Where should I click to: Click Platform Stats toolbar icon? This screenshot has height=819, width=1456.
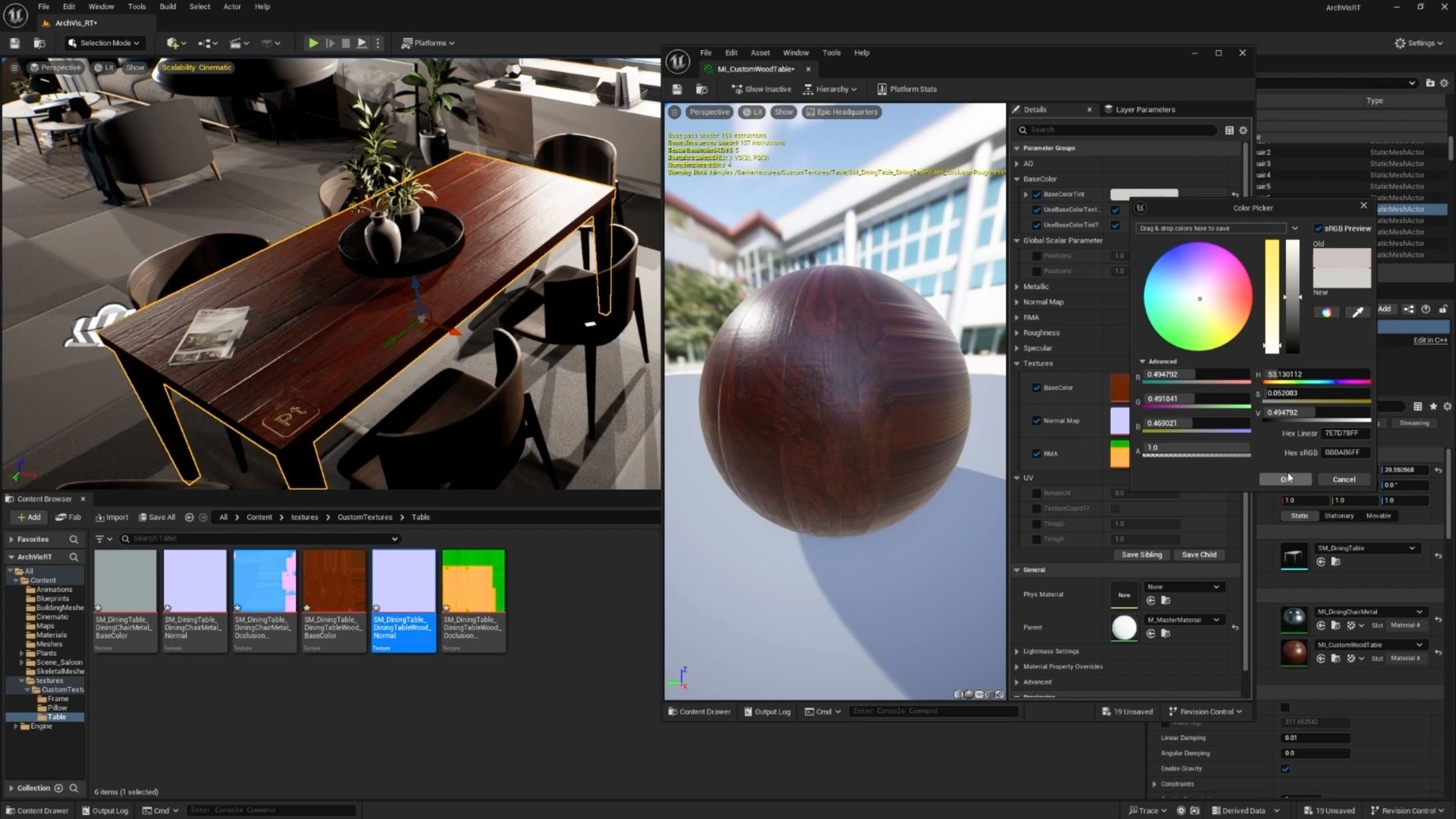[882, 89]
